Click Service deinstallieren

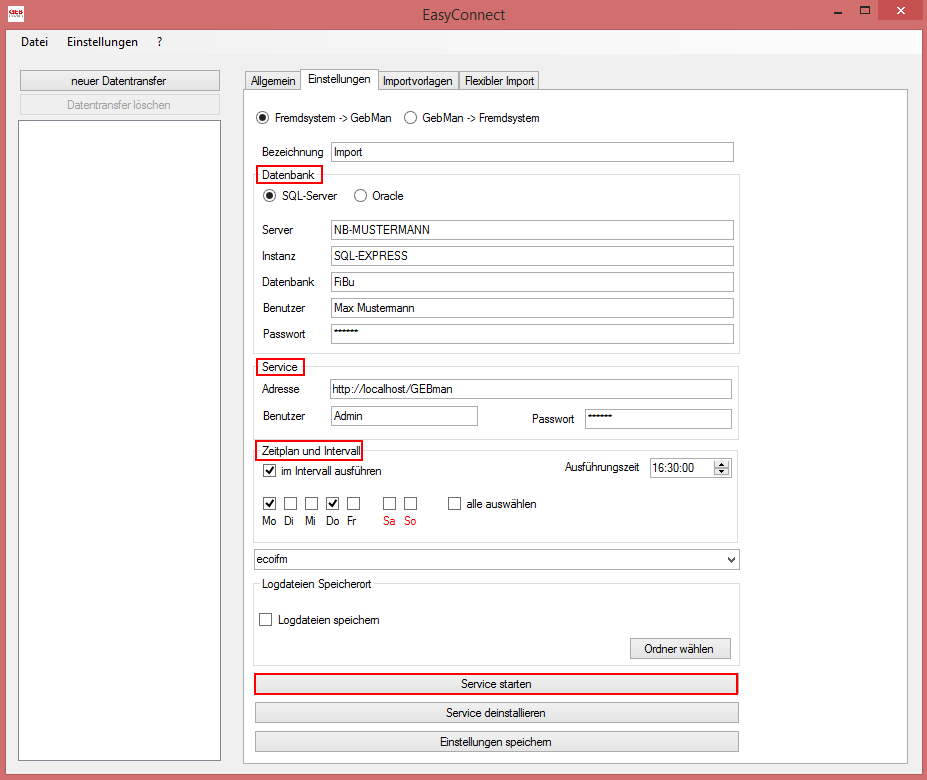coord(496,712)
